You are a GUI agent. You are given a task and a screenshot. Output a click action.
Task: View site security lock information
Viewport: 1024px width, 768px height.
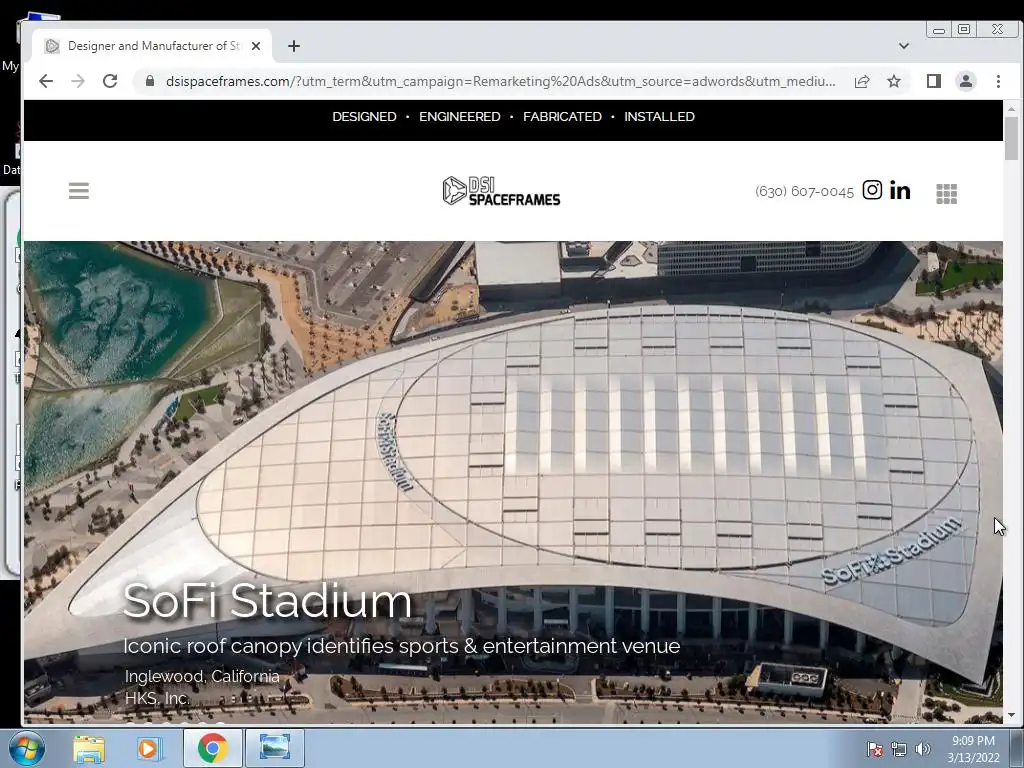pos(150,81)
